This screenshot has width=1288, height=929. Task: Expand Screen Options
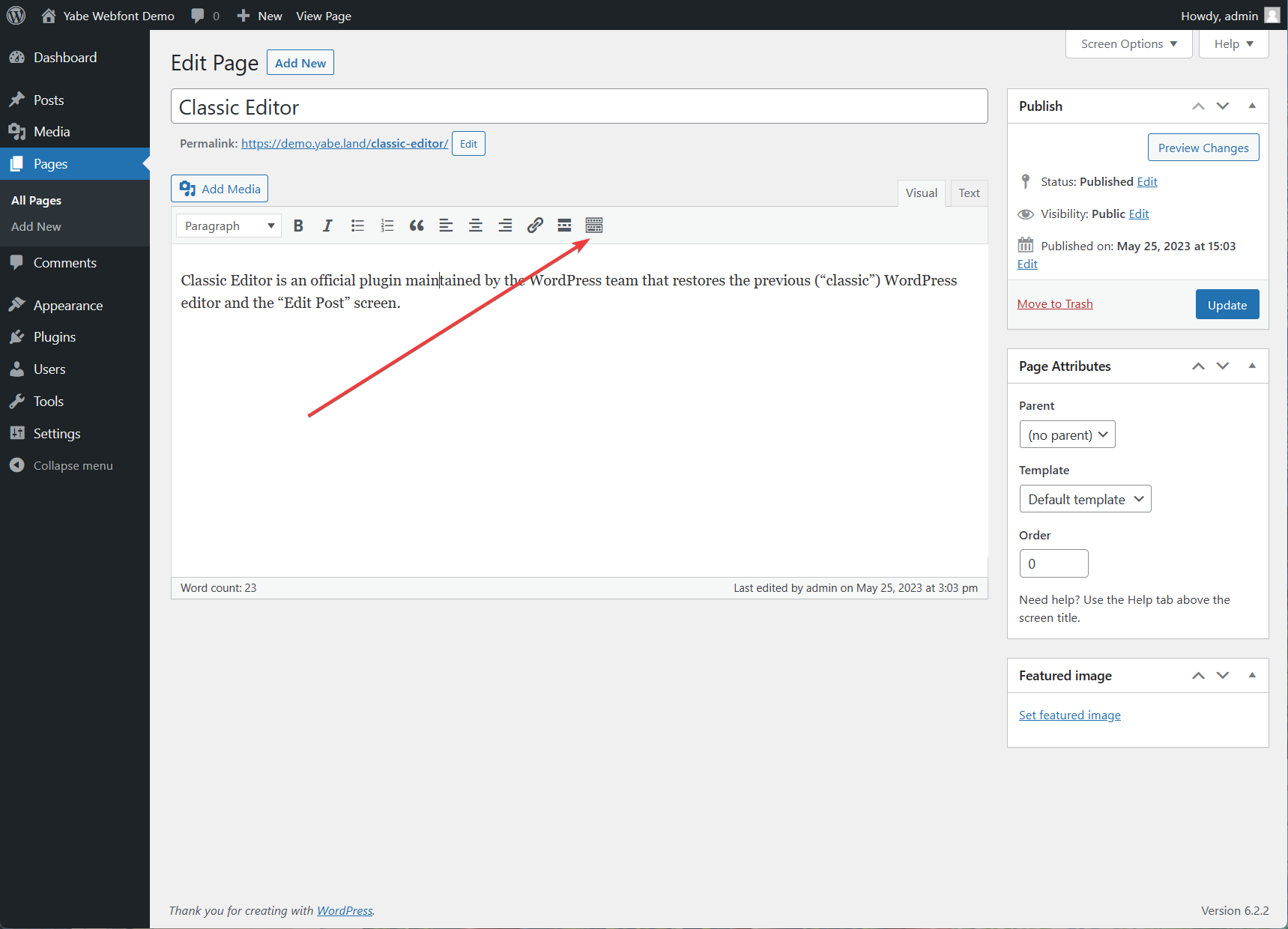(1128, 44)
